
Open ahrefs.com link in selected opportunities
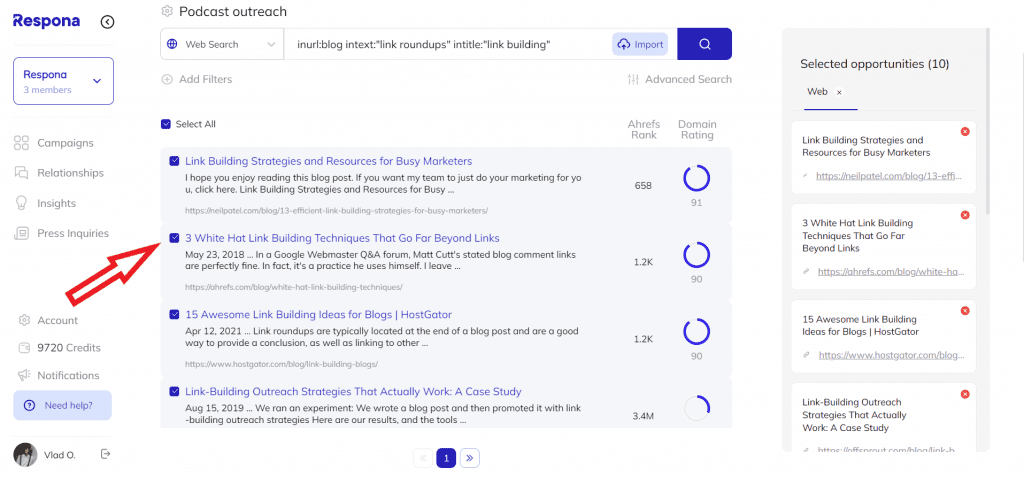coord(891,272)
